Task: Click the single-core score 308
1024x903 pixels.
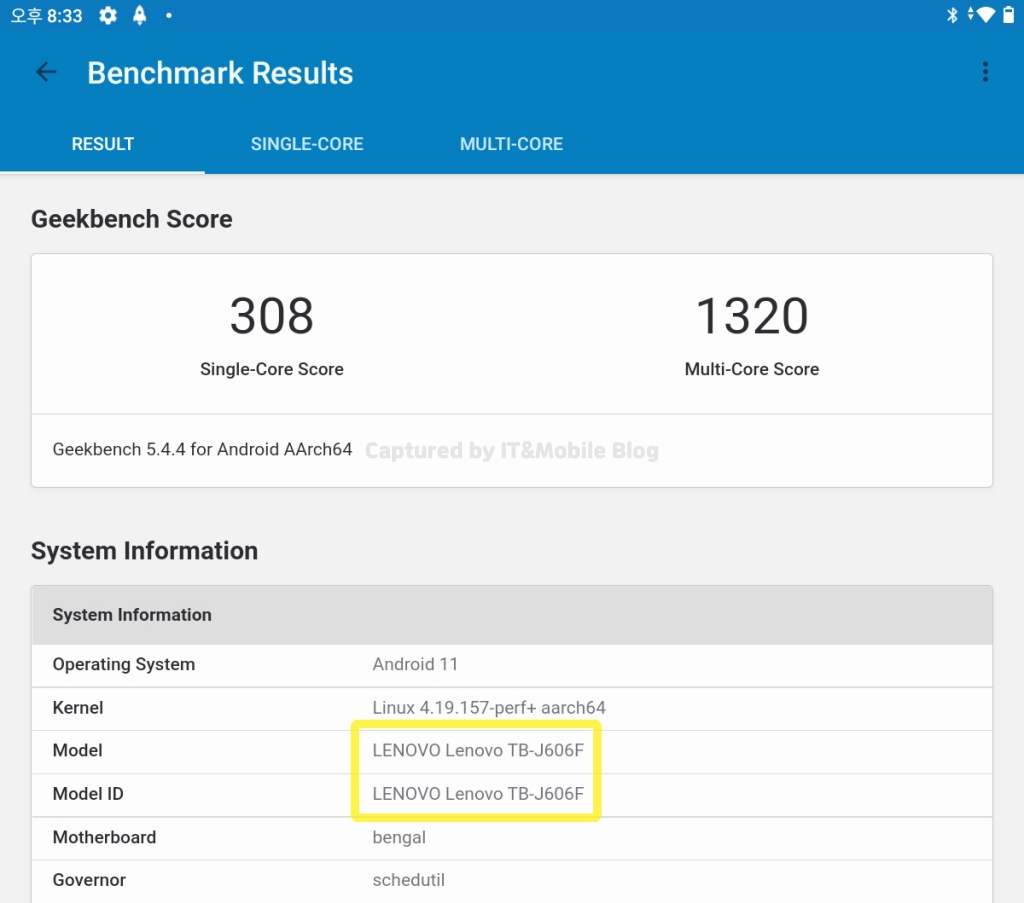Action: (x=272, y=316)
